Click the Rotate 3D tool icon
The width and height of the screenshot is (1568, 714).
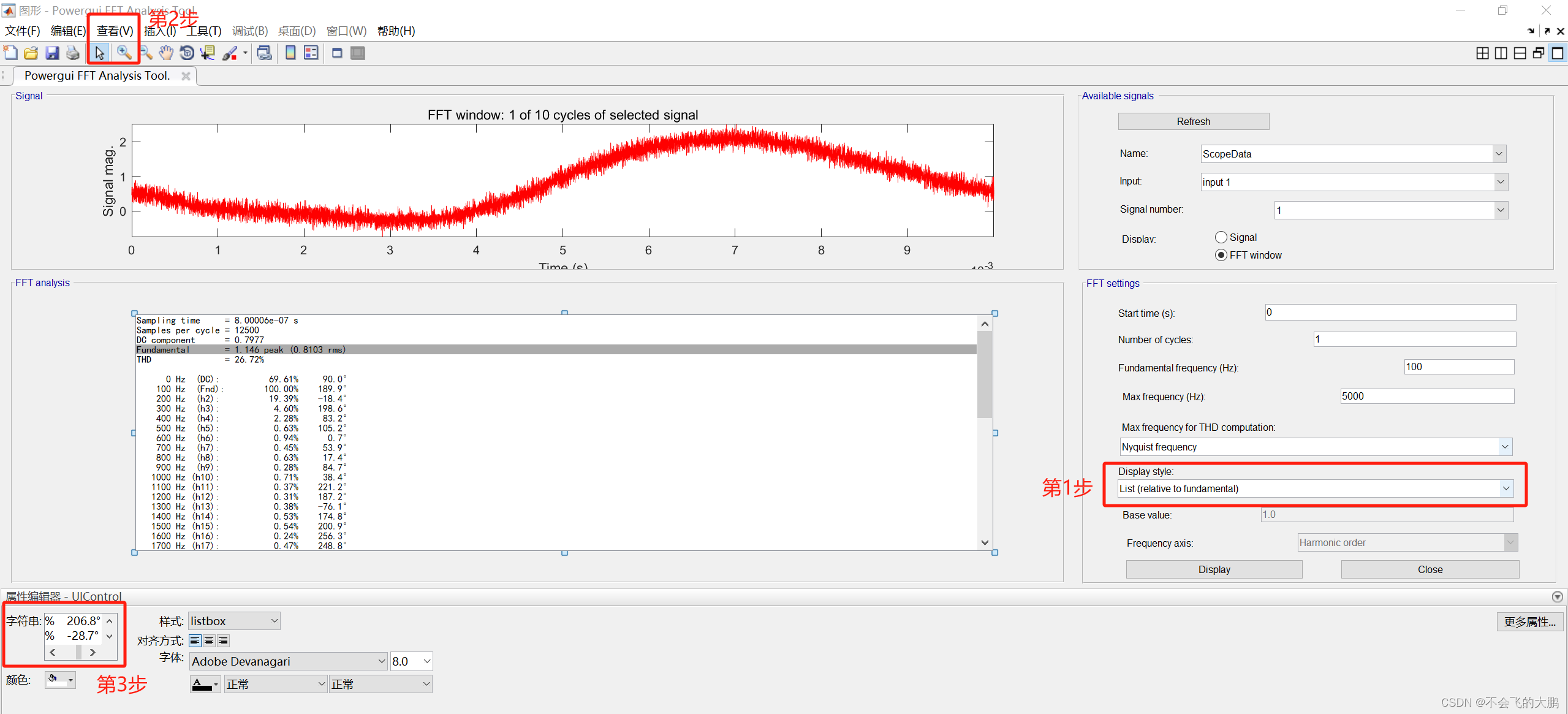tap(187, 53)
